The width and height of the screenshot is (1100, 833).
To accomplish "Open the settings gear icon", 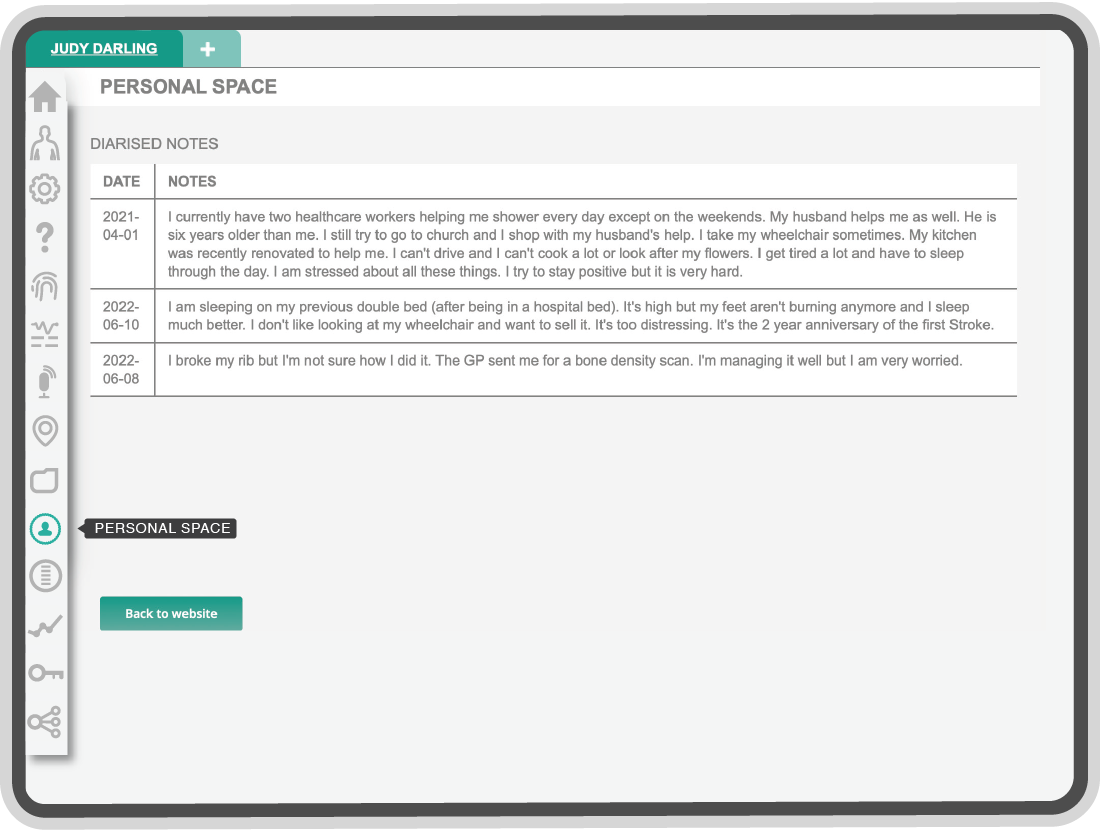I will tap(45, 189).
